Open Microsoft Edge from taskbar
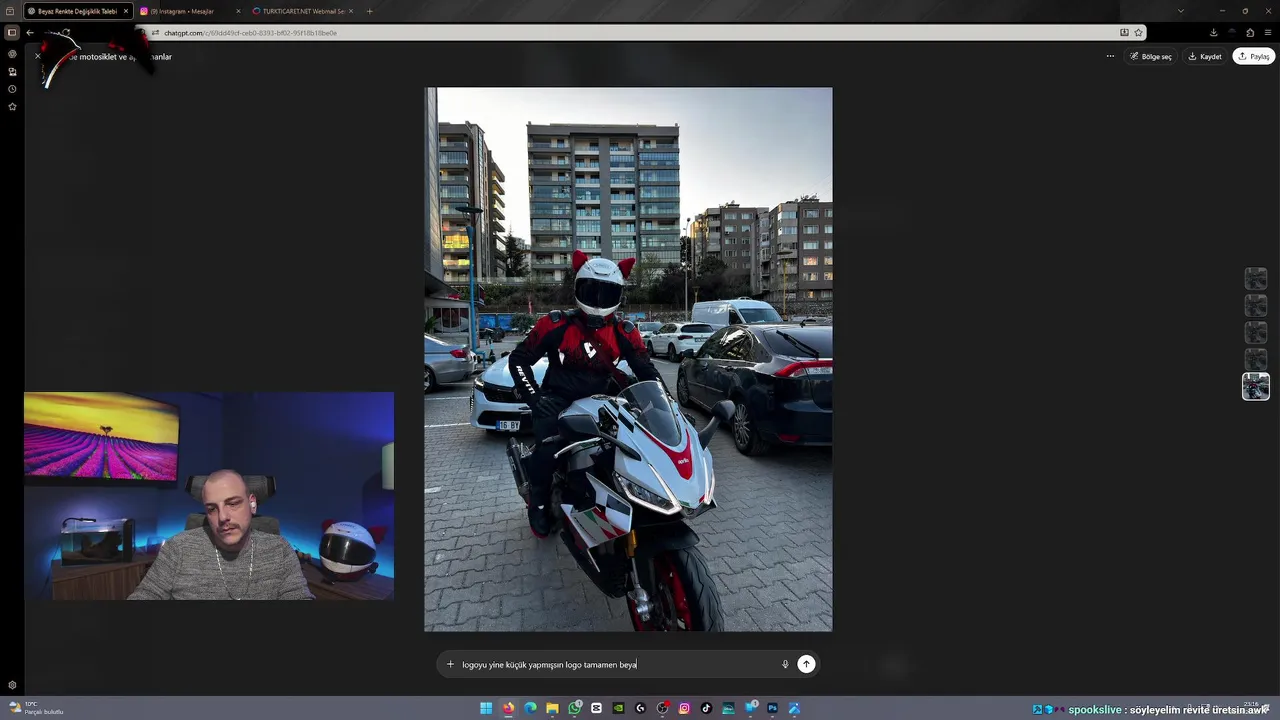The height and width of the screenshot is (720, 1280). [x=530, y=708]
